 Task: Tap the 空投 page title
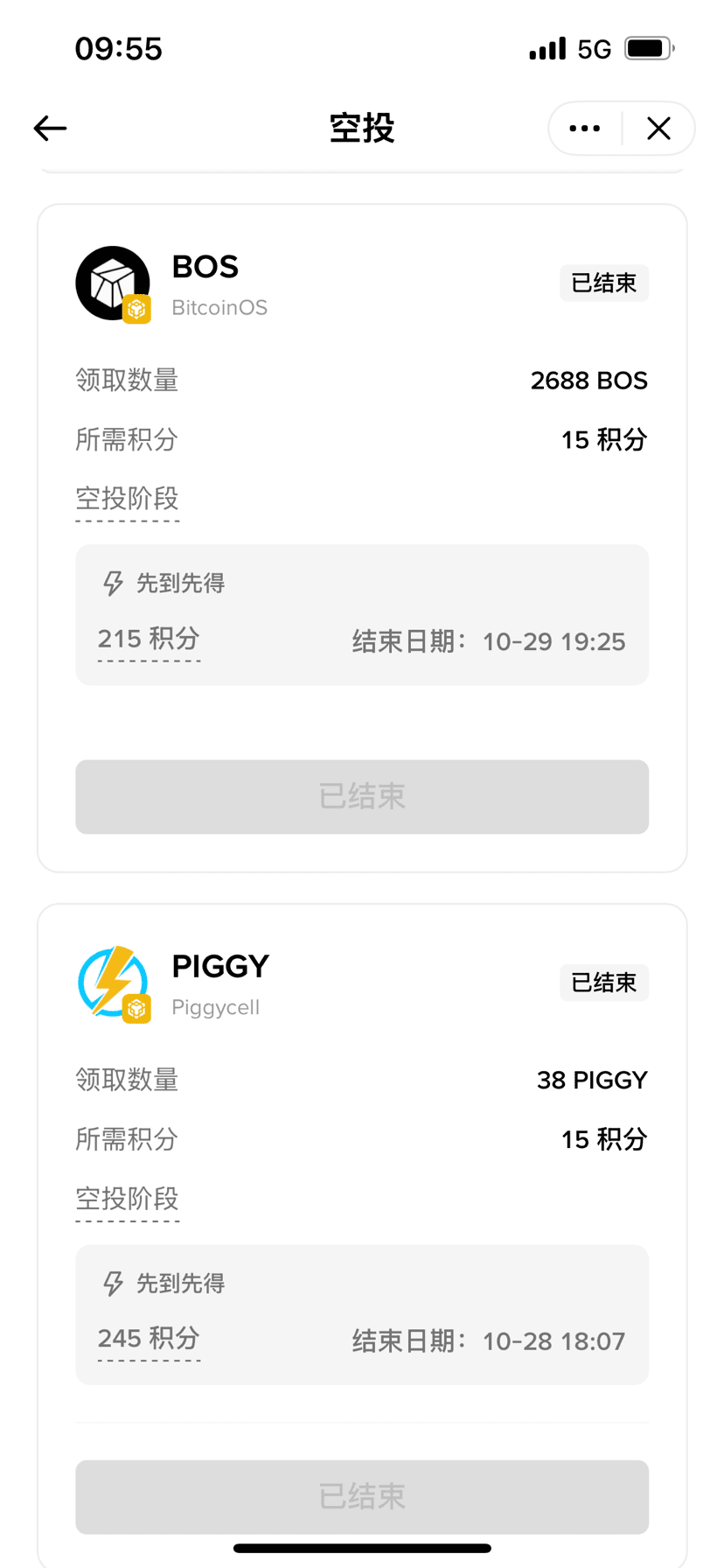362,129
